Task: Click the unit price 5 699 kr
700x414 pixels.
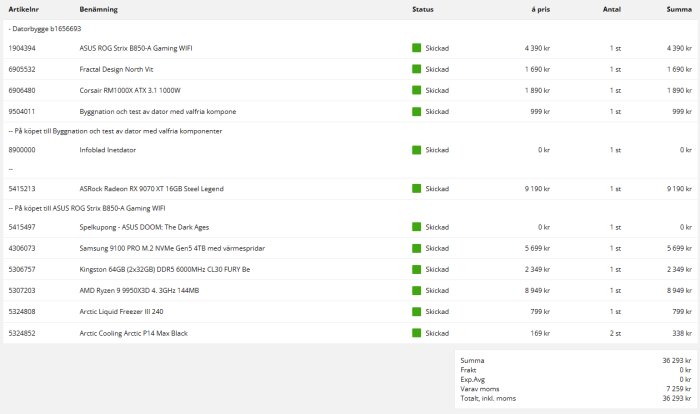Action: pos(538,248)
